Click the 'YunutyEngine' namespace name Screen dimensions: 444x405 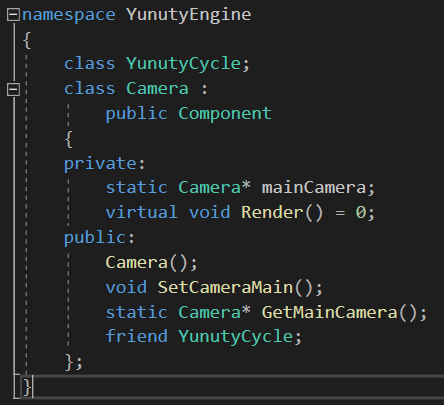tap(189, 15)
